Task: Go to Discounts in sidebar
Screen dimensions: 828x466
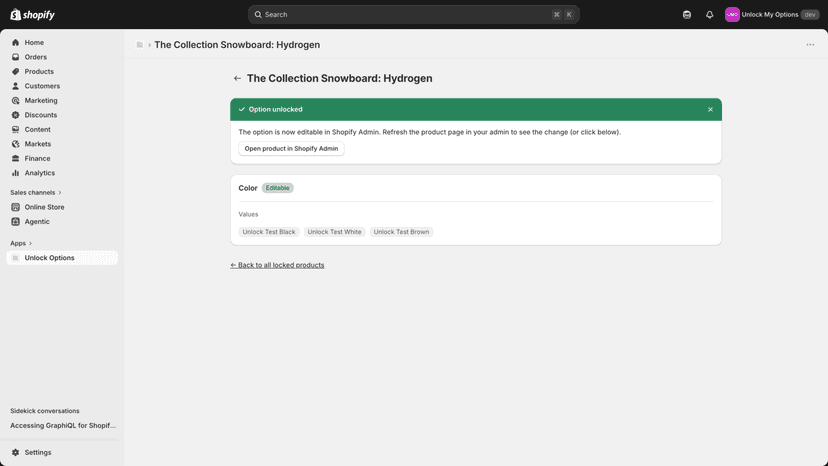Action: [41, 115]
